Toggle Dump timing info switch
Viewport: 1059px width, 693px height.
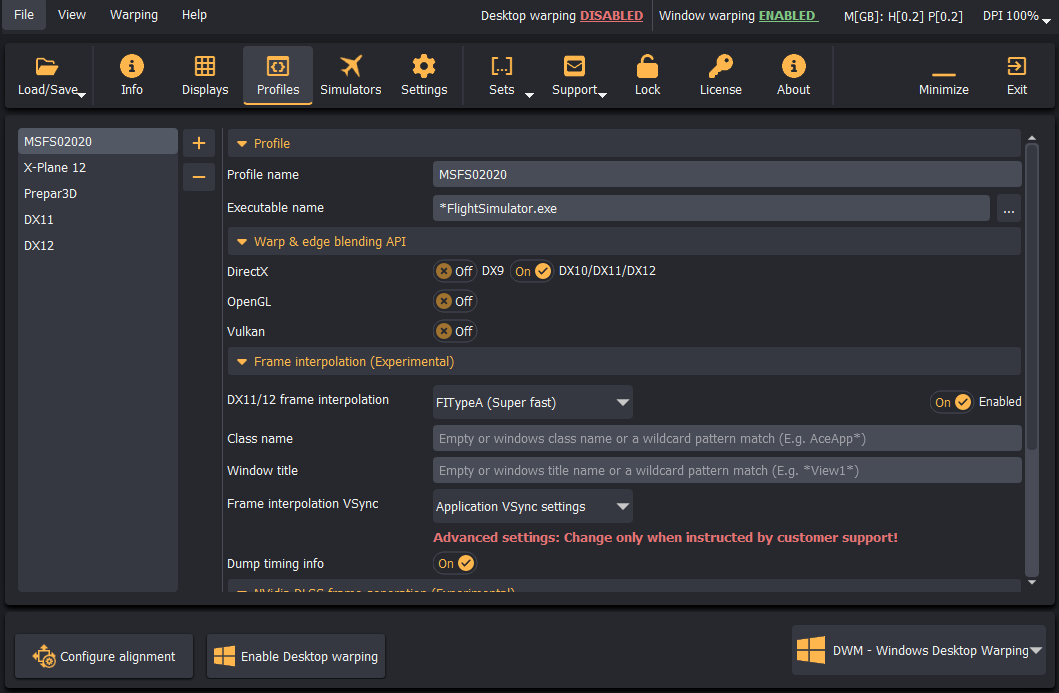(x=455, y=563)
